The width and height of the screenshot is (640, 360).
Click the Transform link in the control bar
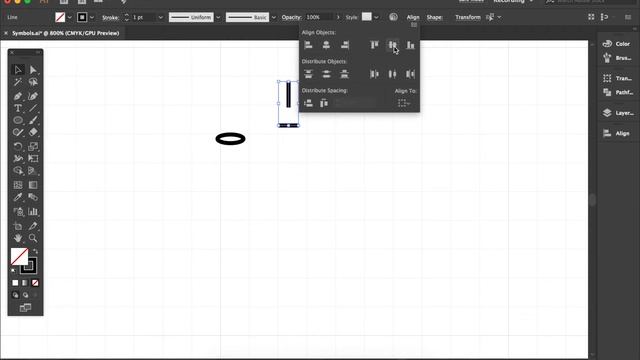coord(468,18)
